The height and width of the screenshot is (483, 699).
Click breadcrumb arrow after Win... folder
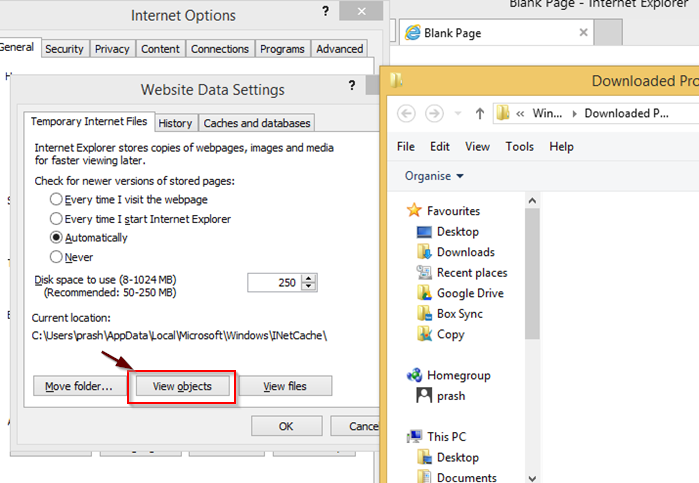coord(575,114)
